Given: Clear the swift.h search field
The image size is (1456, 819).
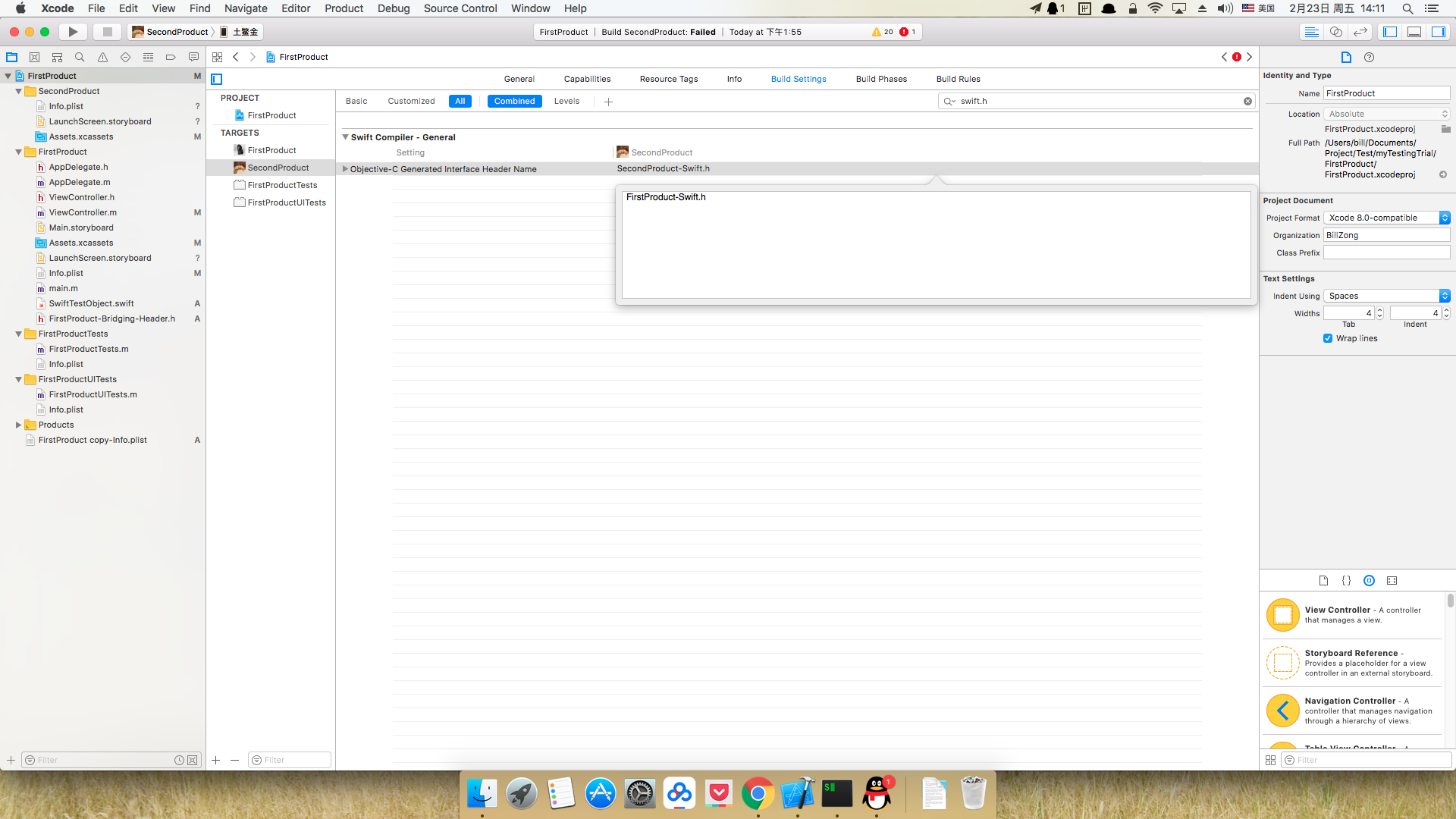Looking at the screenshot, I should tap(1247, 101).
